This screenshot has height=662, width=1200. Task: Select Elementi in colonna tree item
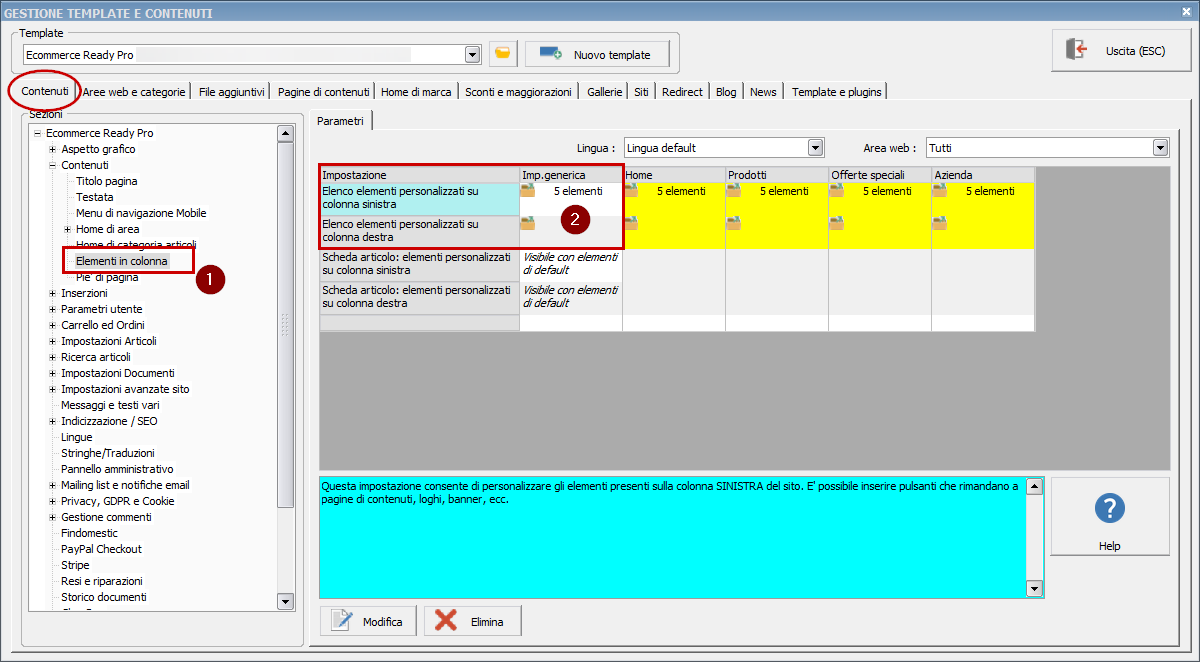point(122,261)
